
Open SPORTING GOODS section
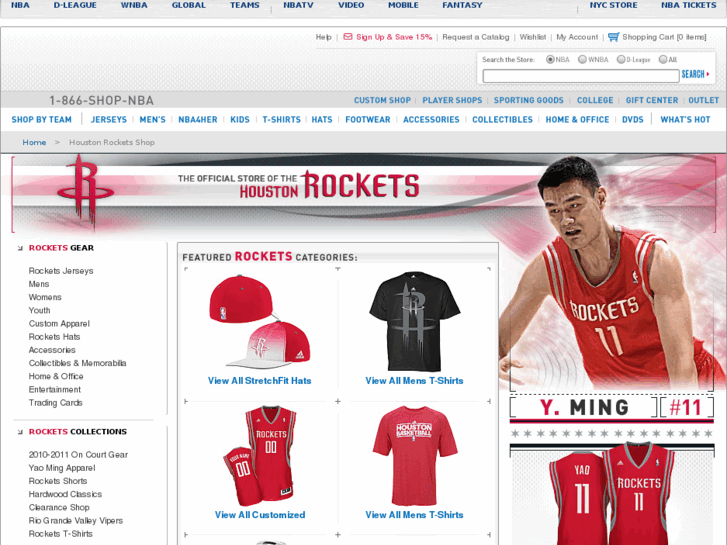point(529,100)
